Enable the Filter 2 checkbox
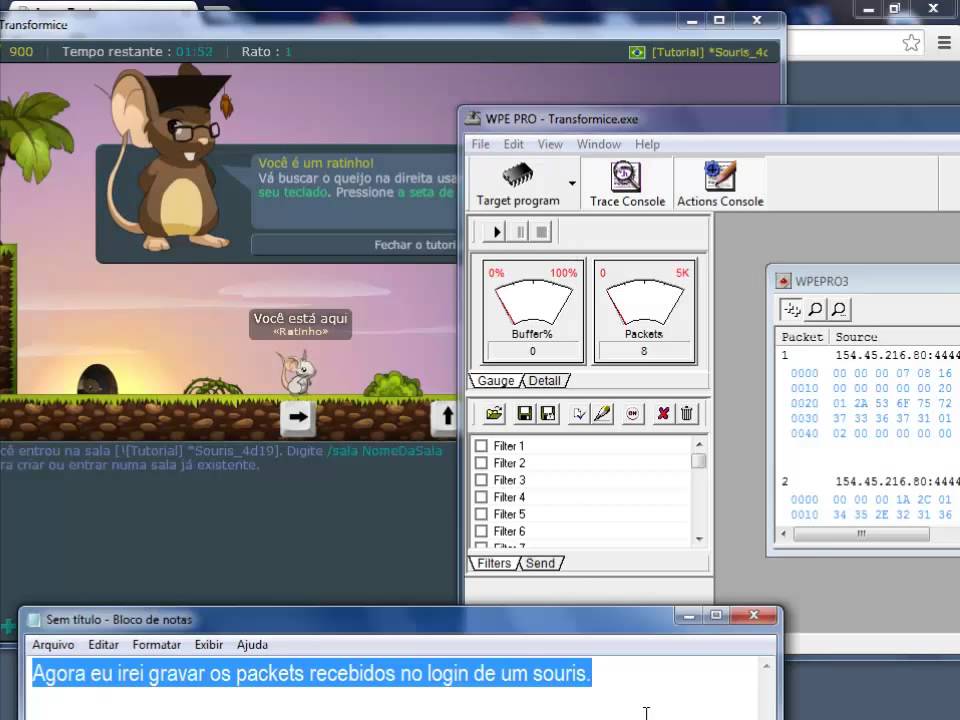The height and width of the screenshot is (720, 960). click(x=481, y=463)
